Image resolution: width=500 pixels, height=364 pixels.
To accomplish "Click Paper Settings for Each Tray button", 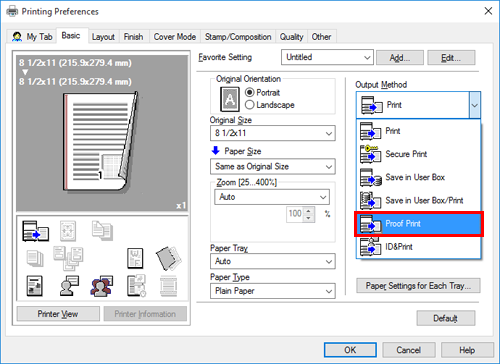I will tap(418, 286).
